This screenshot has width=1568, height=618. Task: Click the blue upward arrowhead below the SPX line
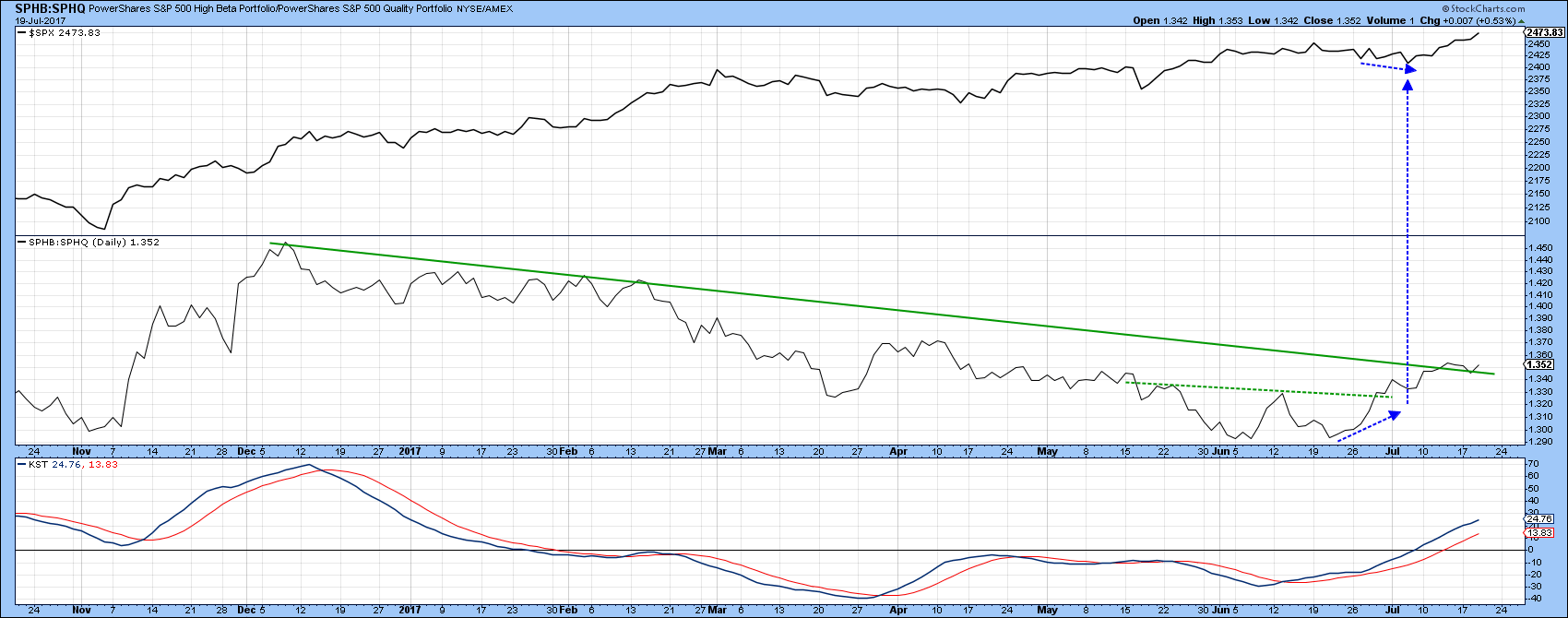pyautogui.click(x=1408, y=85)
